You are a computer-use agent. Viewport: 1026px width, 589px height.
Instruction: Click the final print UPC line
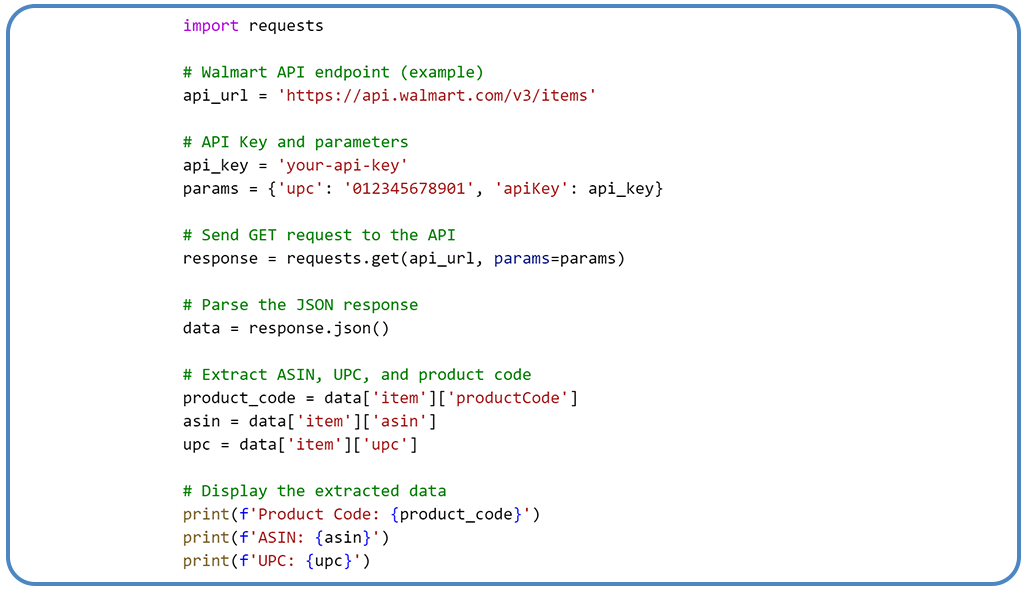tap(274, 560)
